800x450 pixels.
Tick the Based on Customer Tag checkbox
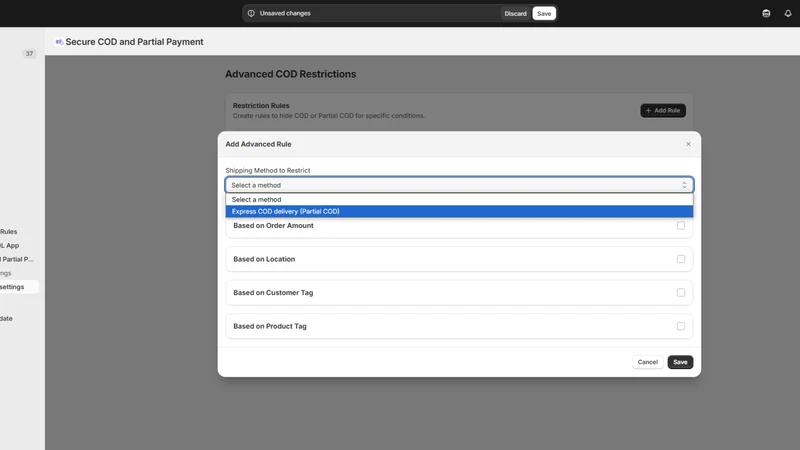681,292
